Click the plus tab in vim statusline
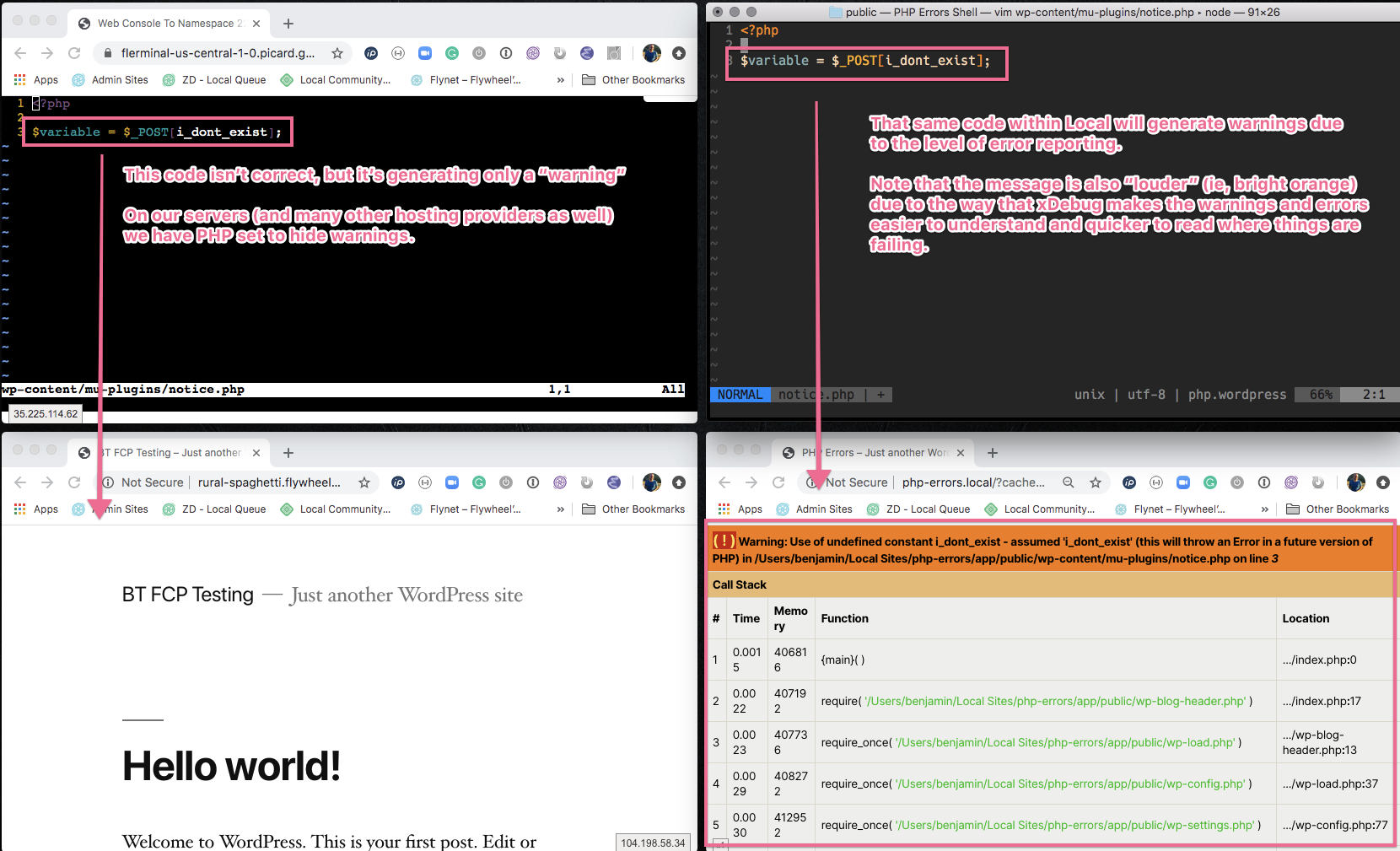Screen dimensions: 1400x851 880,395
